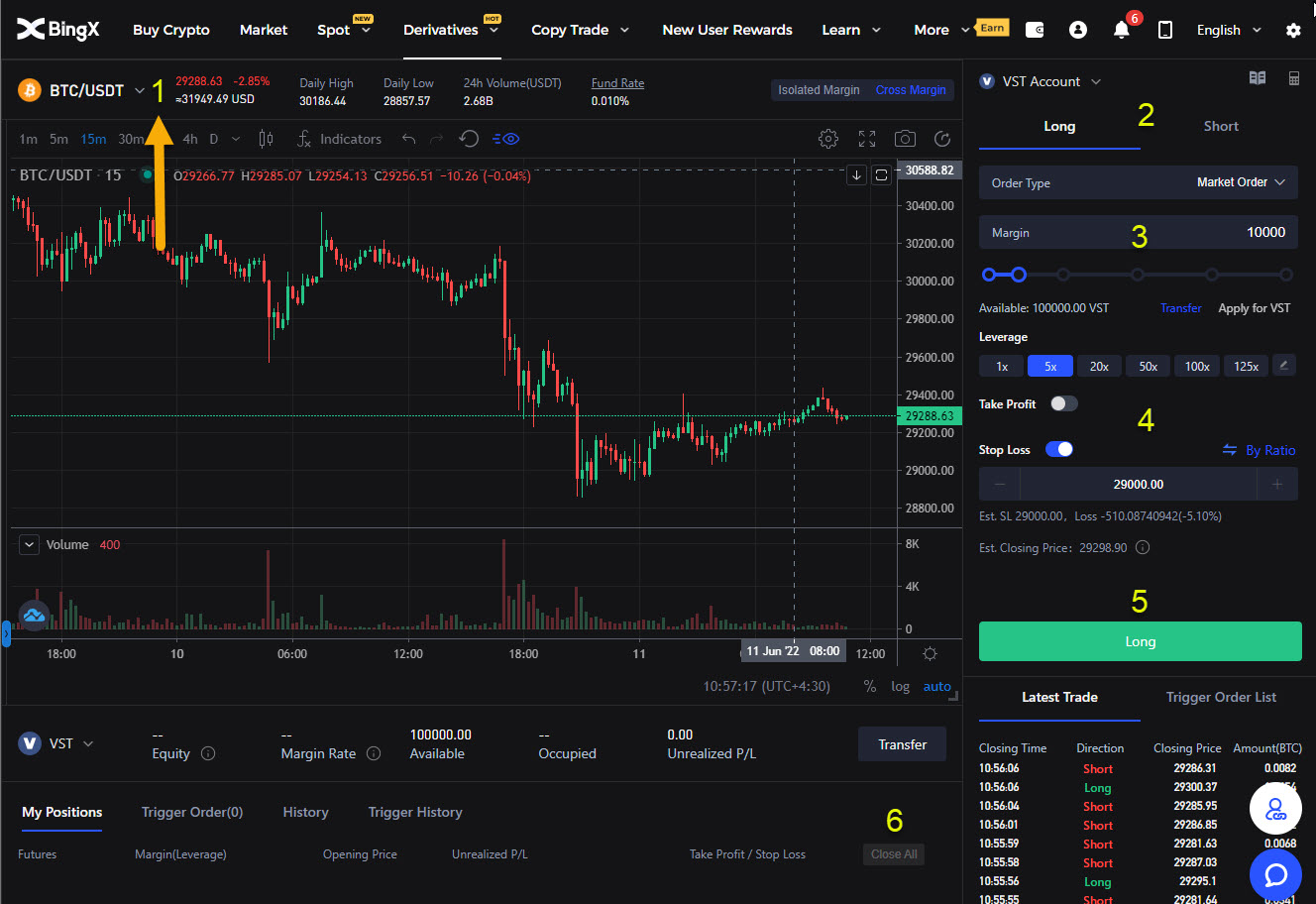The height and width of the screenshot is (904, 1316).
Task: Take a chart snapshot with the camera icon
Action: [905, 139]
